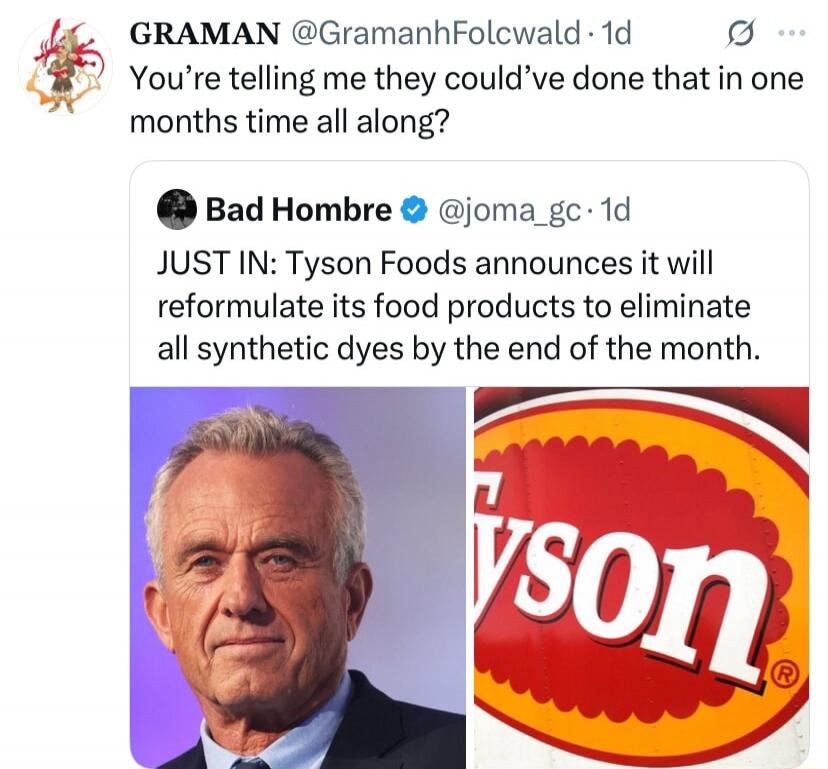Open the @GramanhFolcwald handle link
Image resolution: width=828 pixels, height=769 pixels.
pyautogui.click(x=435, y=33)
